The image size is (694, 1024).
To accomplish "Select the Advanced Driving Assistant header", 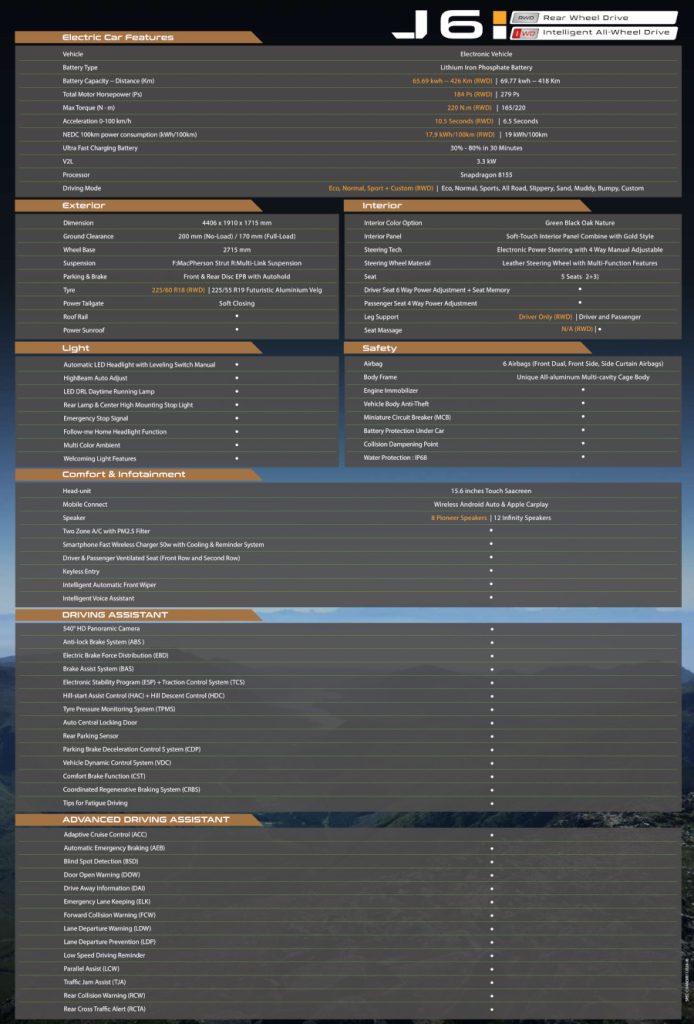I will (x=146, y=819).
